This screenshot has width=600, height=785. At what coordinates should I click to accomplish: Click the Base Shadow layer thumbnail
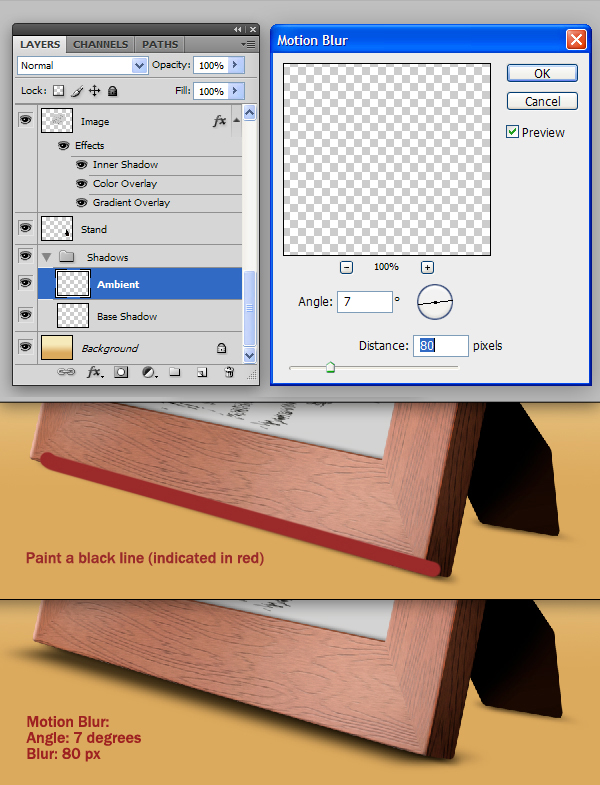pyautogui.click(x=73, y=316)
